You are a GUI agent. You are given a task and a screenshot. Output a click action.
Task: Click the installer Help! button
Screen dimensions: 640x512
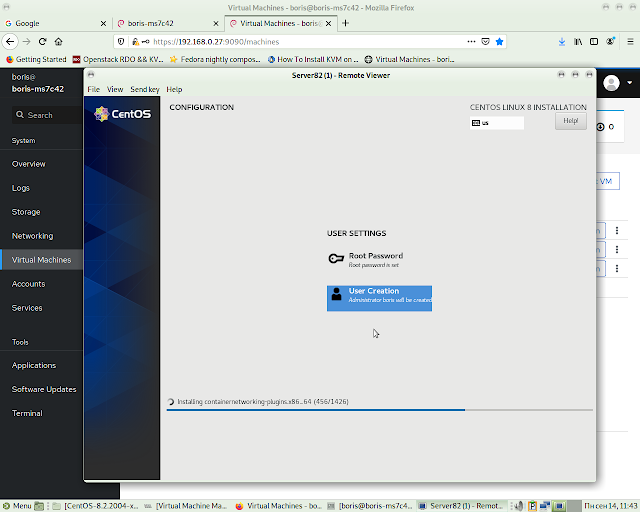[x=571, y=121]
